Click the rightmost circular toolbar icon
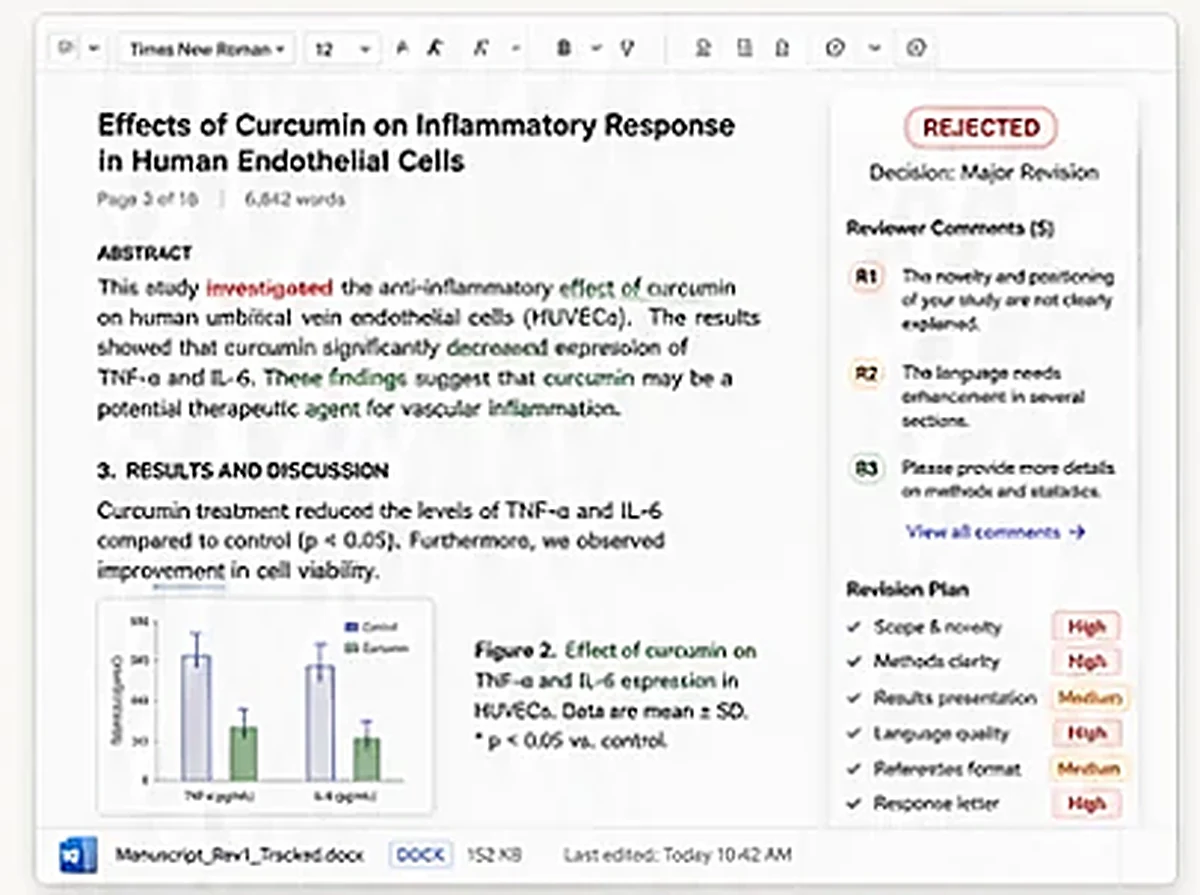 [916, 48]
